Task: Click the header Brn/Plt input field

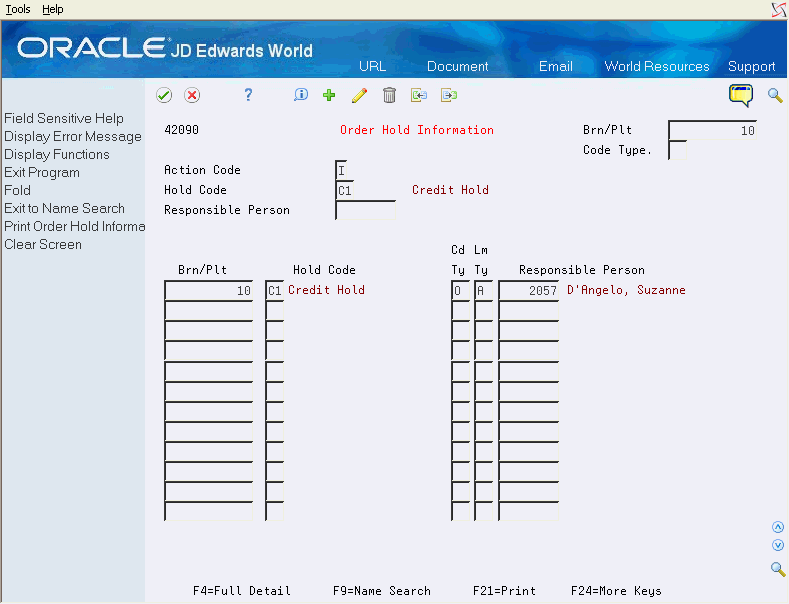Action: coord(713,130)
